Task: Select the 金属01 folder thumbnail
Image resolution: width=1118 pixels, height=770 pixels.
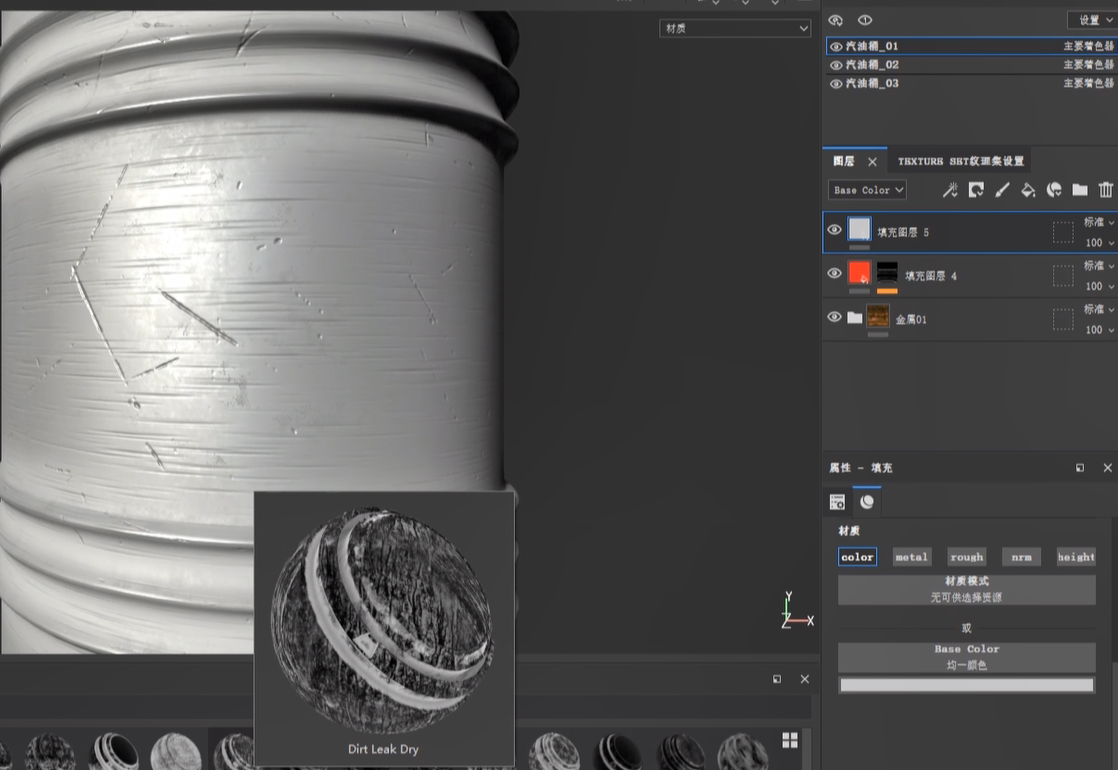Action: point(878,317)
